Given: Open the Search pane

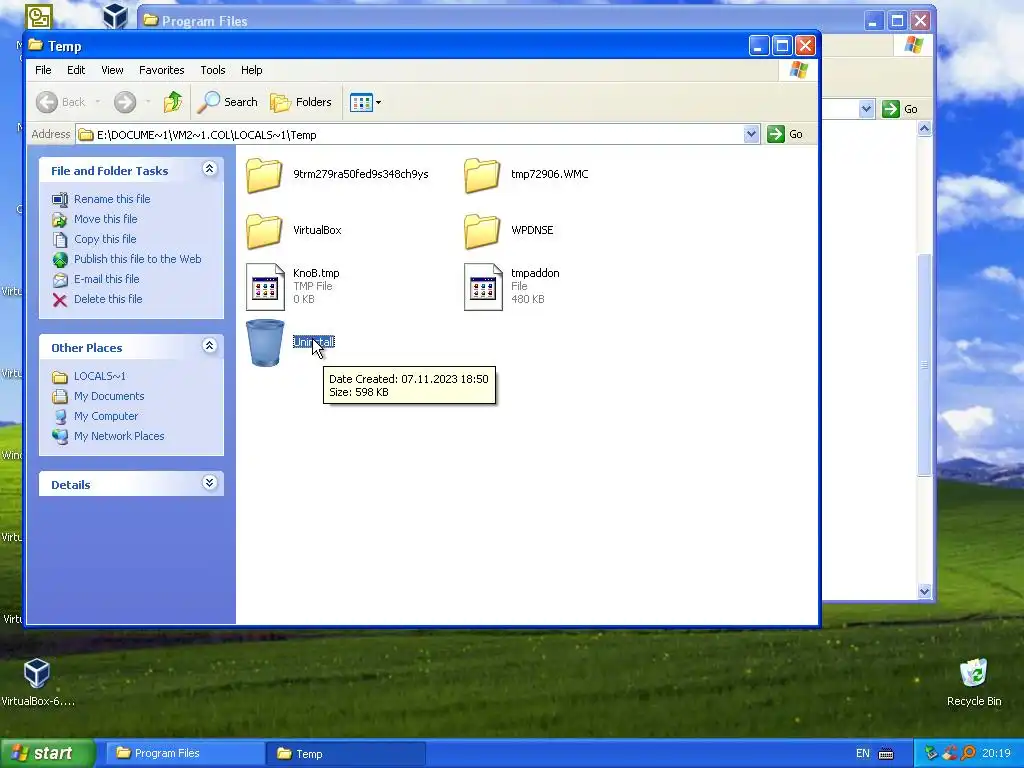Looking at the screenshot, I should [x=228, y=102].
